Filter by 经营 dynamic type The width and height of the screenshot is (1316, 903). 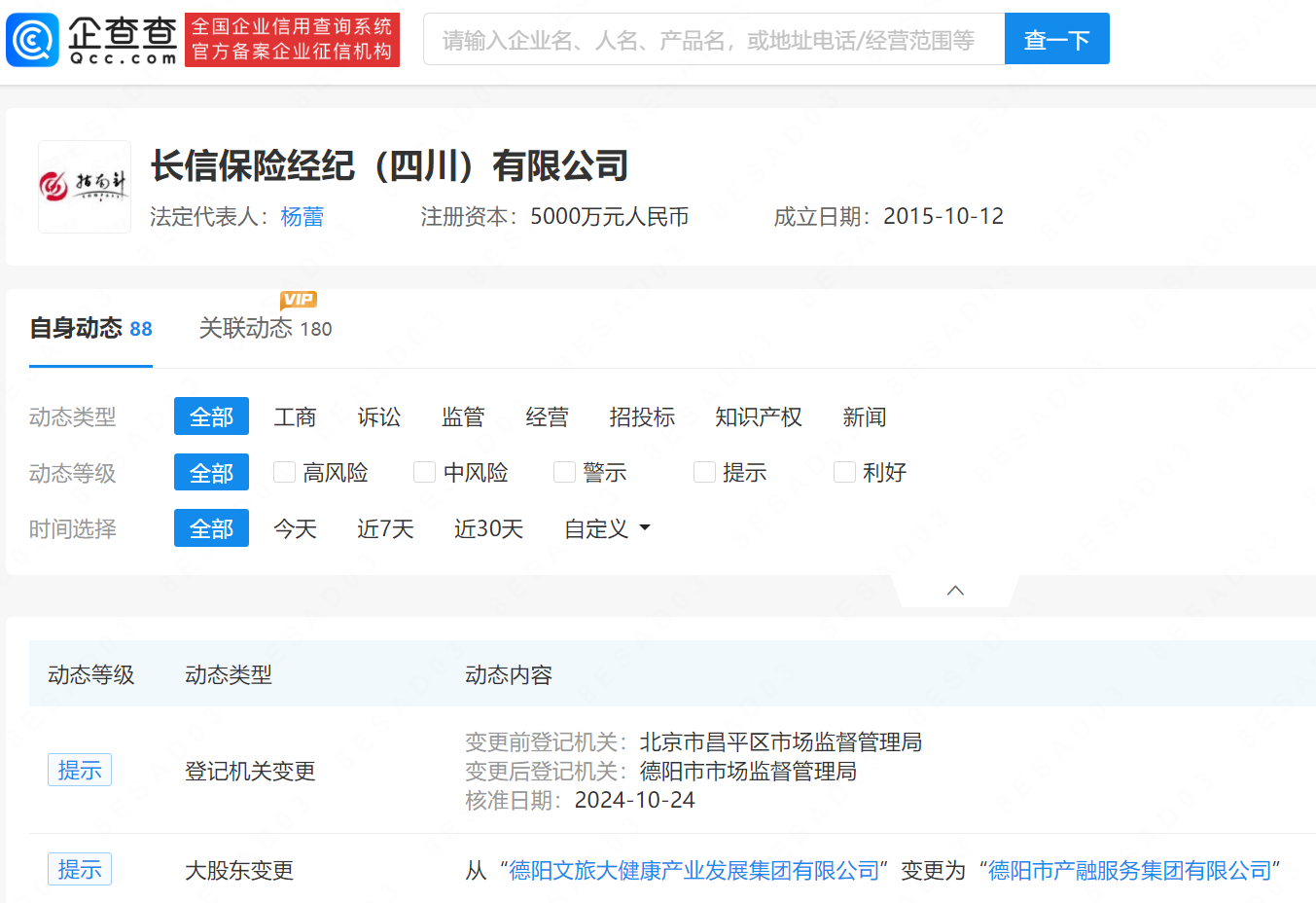tap(547, 416)
